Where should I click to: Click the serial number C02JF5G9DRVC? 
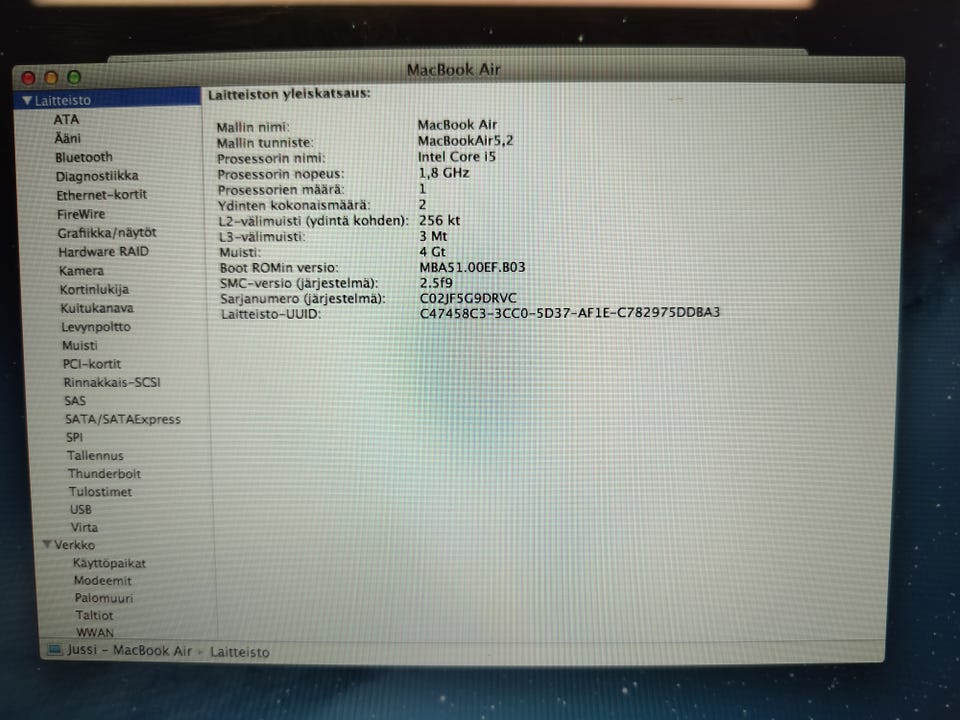(468, 298)
